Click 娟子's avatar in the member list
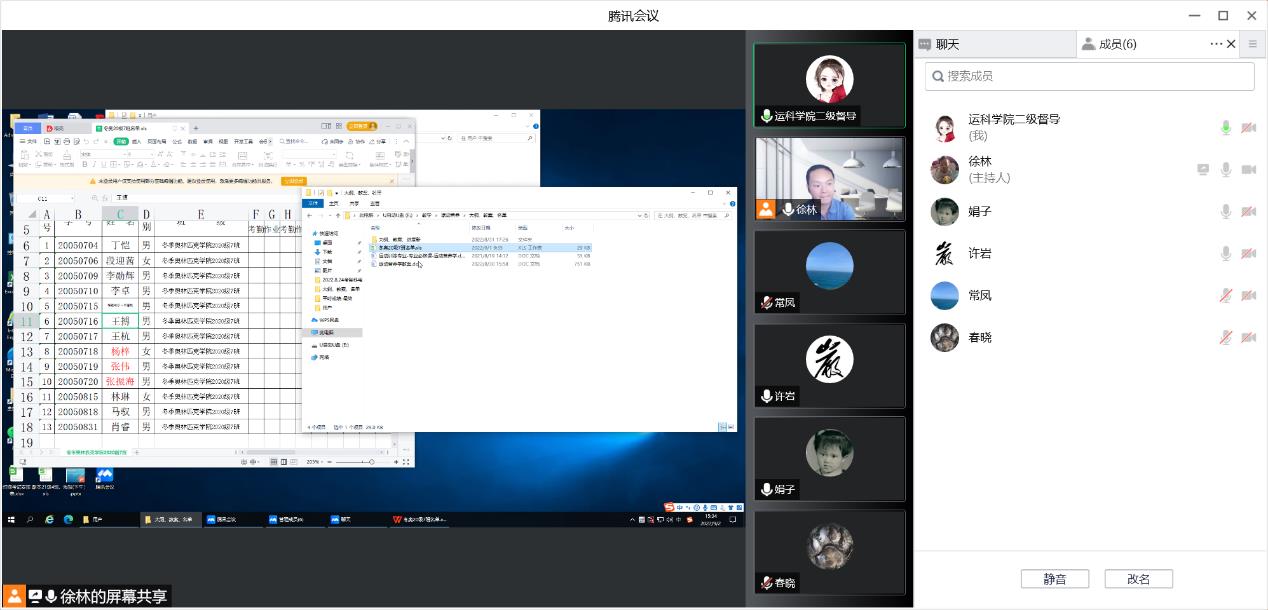The image size is (1268, 610). click(x=944, y=212)
